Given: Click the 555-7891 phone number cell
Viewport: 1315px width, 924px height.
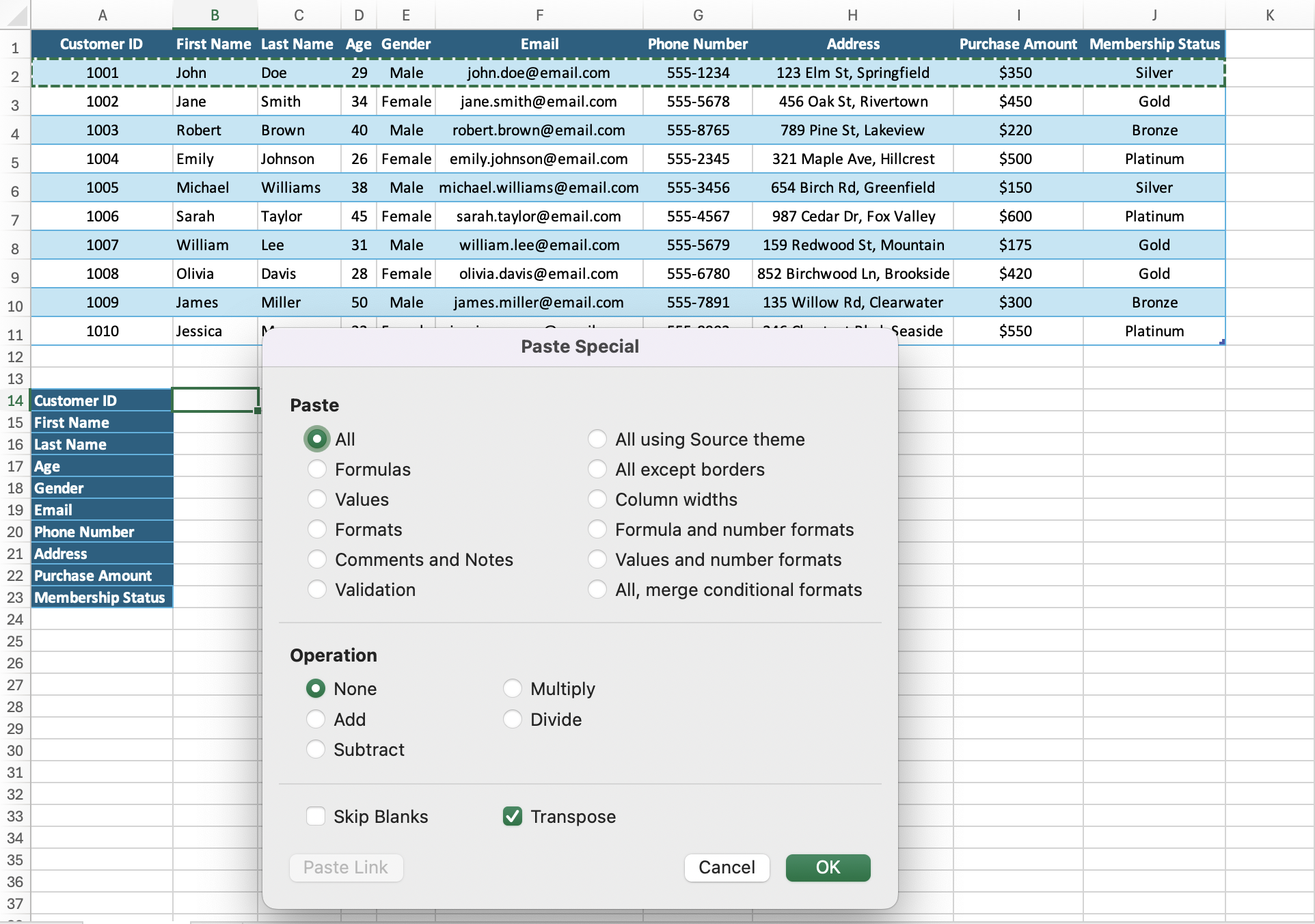Looking at the screenshot, I should pos(698,302).
